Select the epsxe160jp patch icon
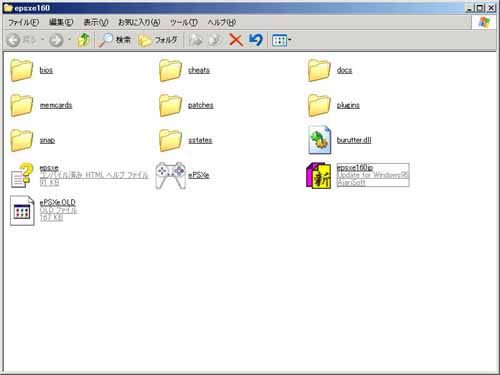The height and width of the screenshot is (375, 500). pyautogui.click(x=319, y=175)
